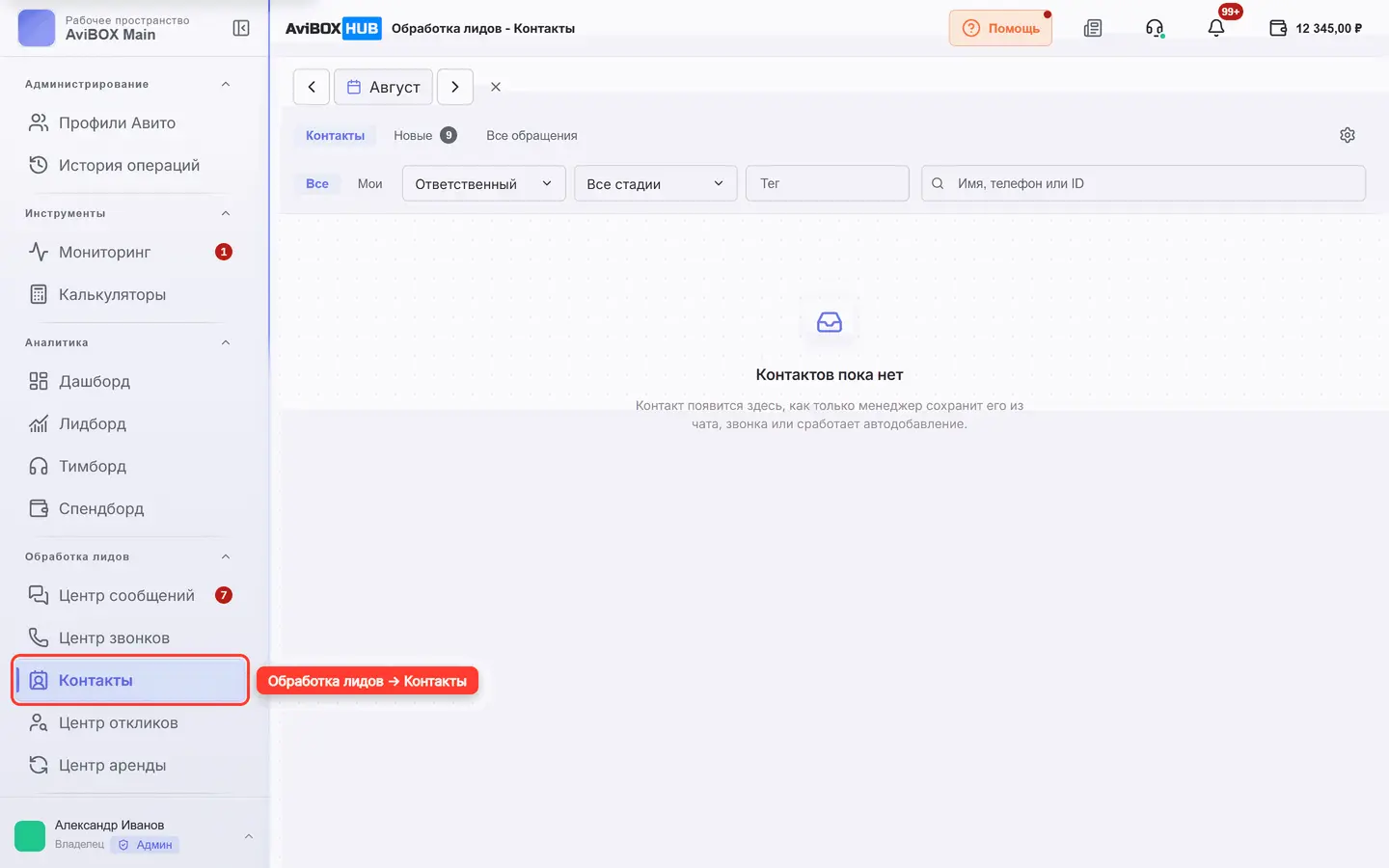The height and width of the screenshot is (868, 1389).
Task: Open Центр аренды in sidebar
Action: (x=129, y=765)
